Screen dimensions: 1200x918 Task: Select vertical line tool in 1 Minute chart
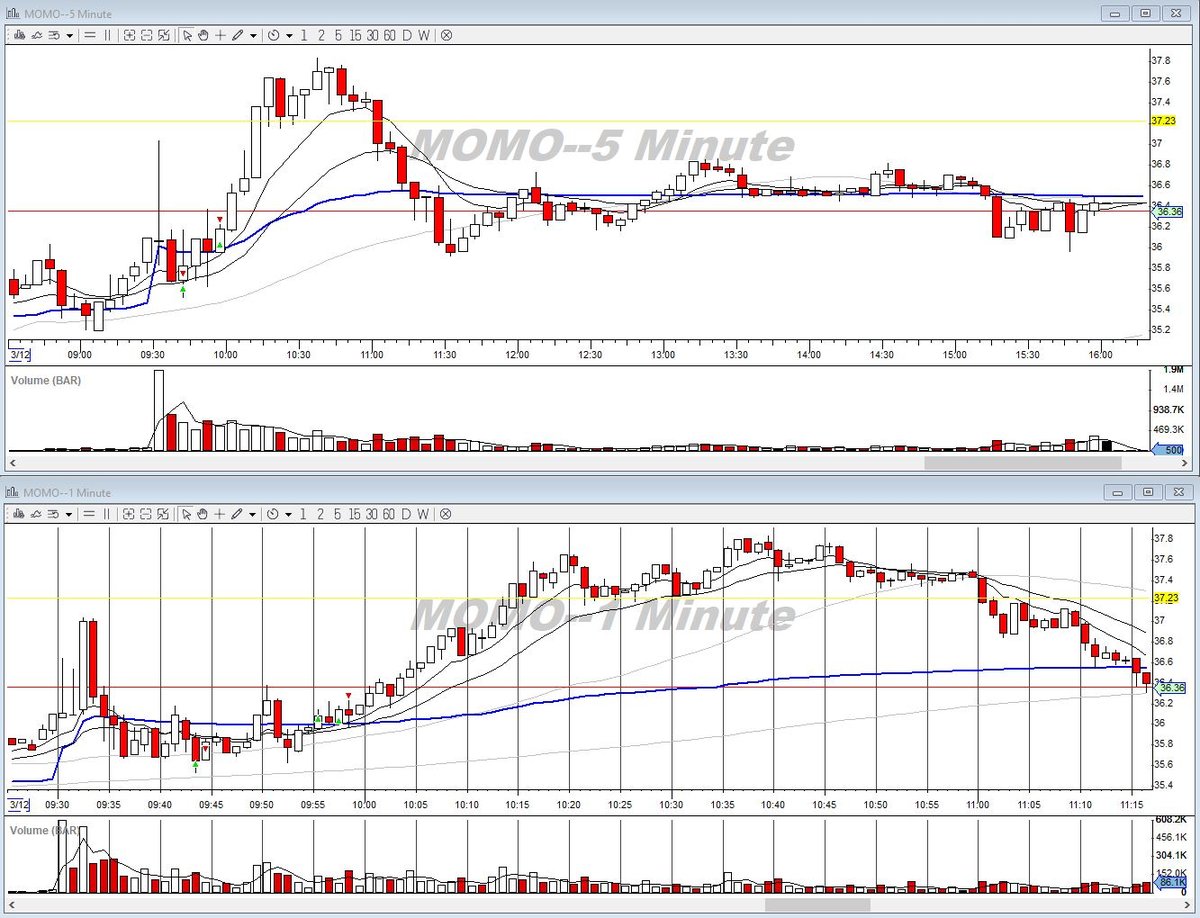pos(107,513)
